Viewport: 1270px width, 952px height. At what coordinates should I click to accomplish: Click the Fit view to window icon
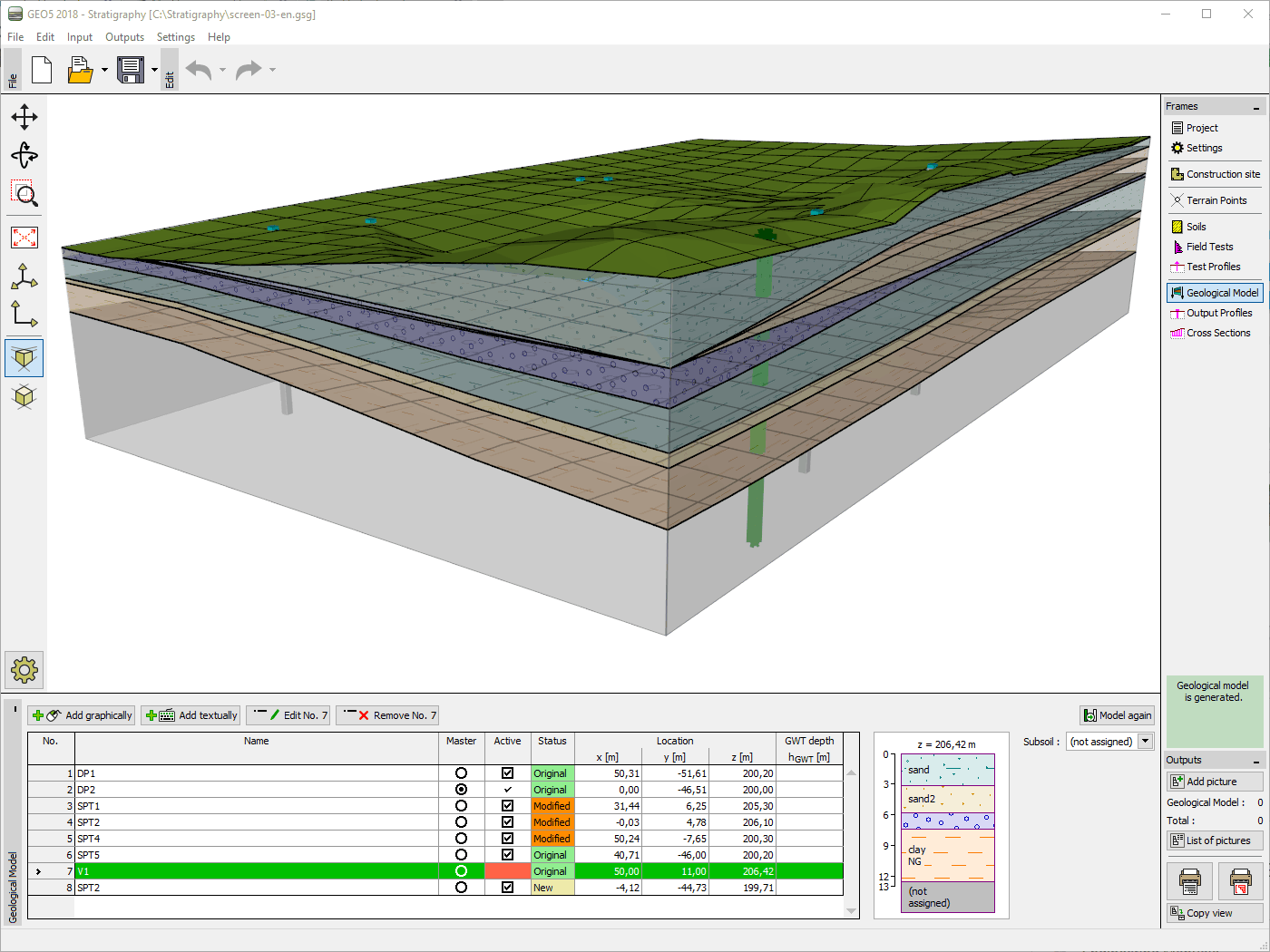[x=24, y=237]
